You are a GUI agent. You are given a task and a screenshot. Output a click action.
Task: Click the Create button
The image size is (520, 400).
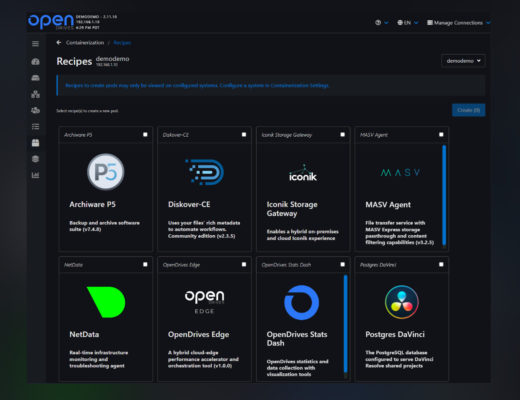468,110
